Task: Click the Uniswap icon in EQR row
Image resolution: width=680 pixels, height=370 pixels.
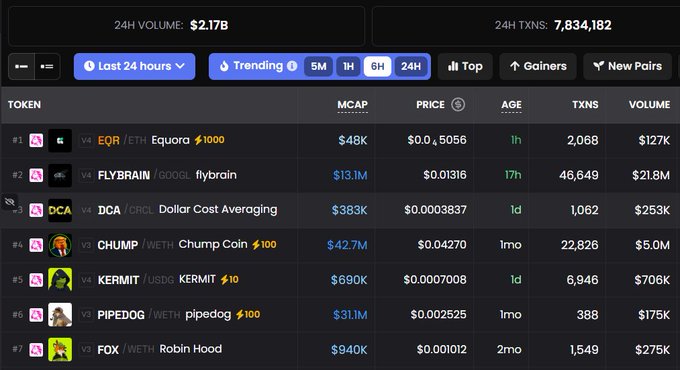Action: click(x=36, y=140)
